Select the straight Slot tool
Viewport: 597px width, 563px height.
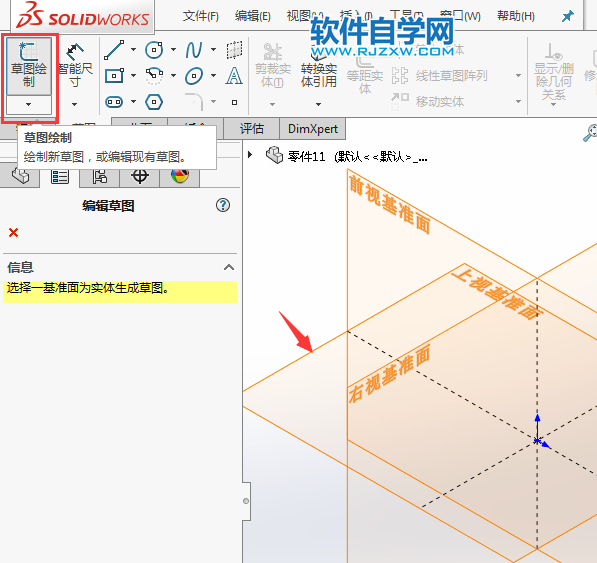pos(114,102)
